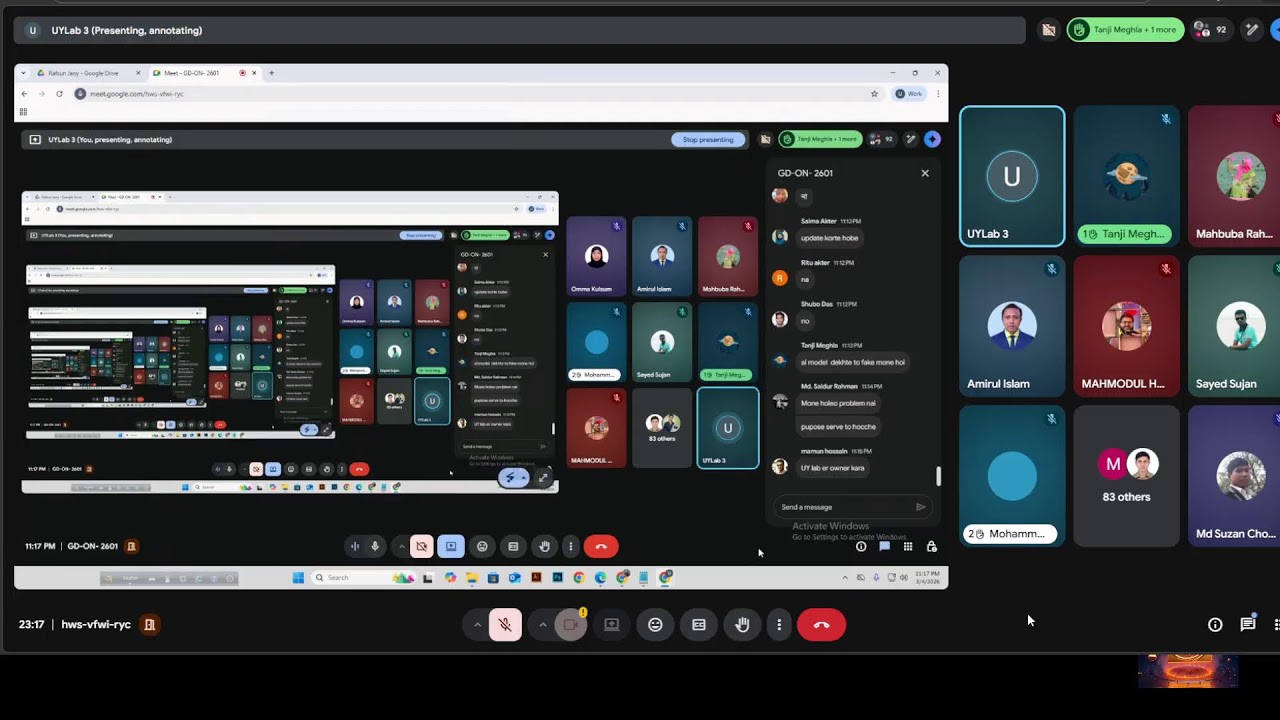Click Stop presenting in shared Meet window
Viewport: 1280px width, 720px height.
pyautogui.click(x=709, y=140)
